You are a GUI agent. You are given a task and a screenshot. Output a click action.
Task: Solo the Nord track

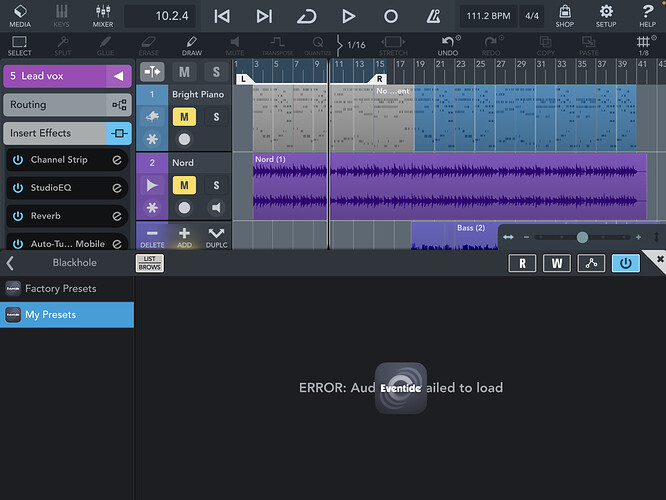coord(216,185)
